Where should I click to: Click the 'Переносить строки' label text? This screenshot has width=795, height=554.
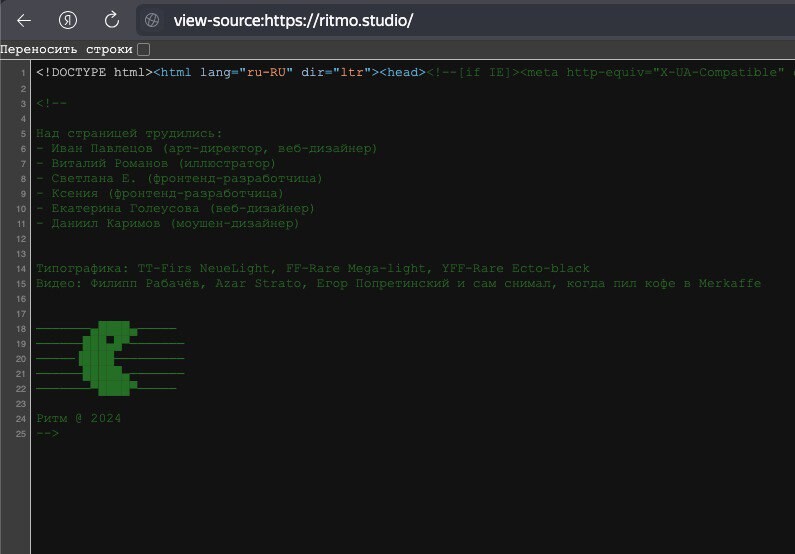(x=66, y=49)
